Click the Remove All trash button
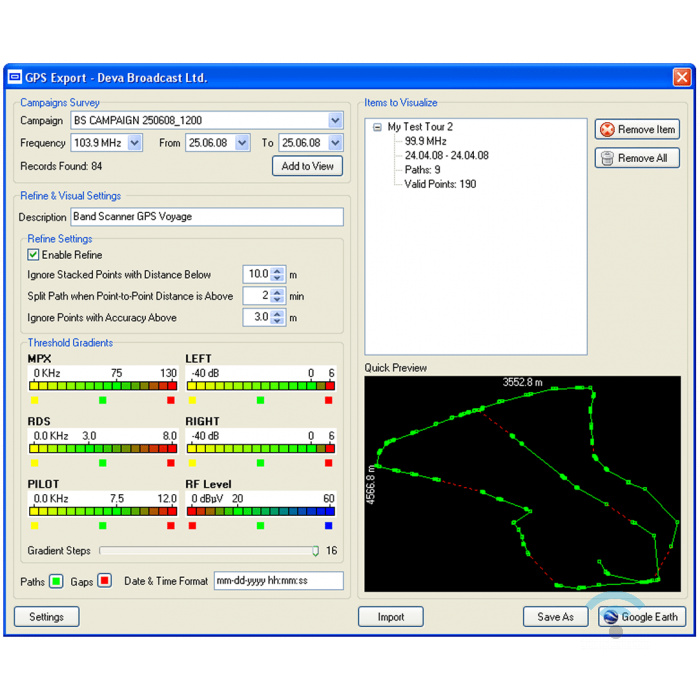The width and height of the screenshot is (700, 700). click(x=637, y=158)
